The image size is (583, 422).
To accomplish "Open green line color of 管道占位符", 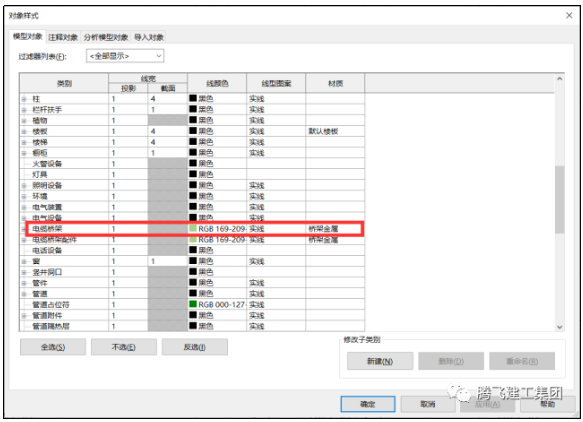I will tap(217, 305).
